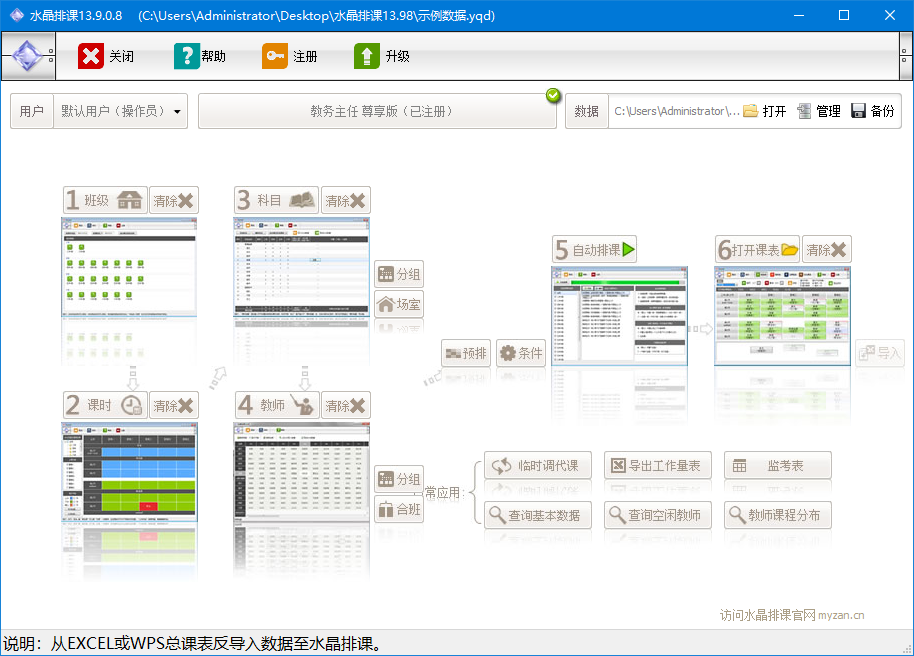Click the orange Register (注册) key icon

click(x=275, y=57)
